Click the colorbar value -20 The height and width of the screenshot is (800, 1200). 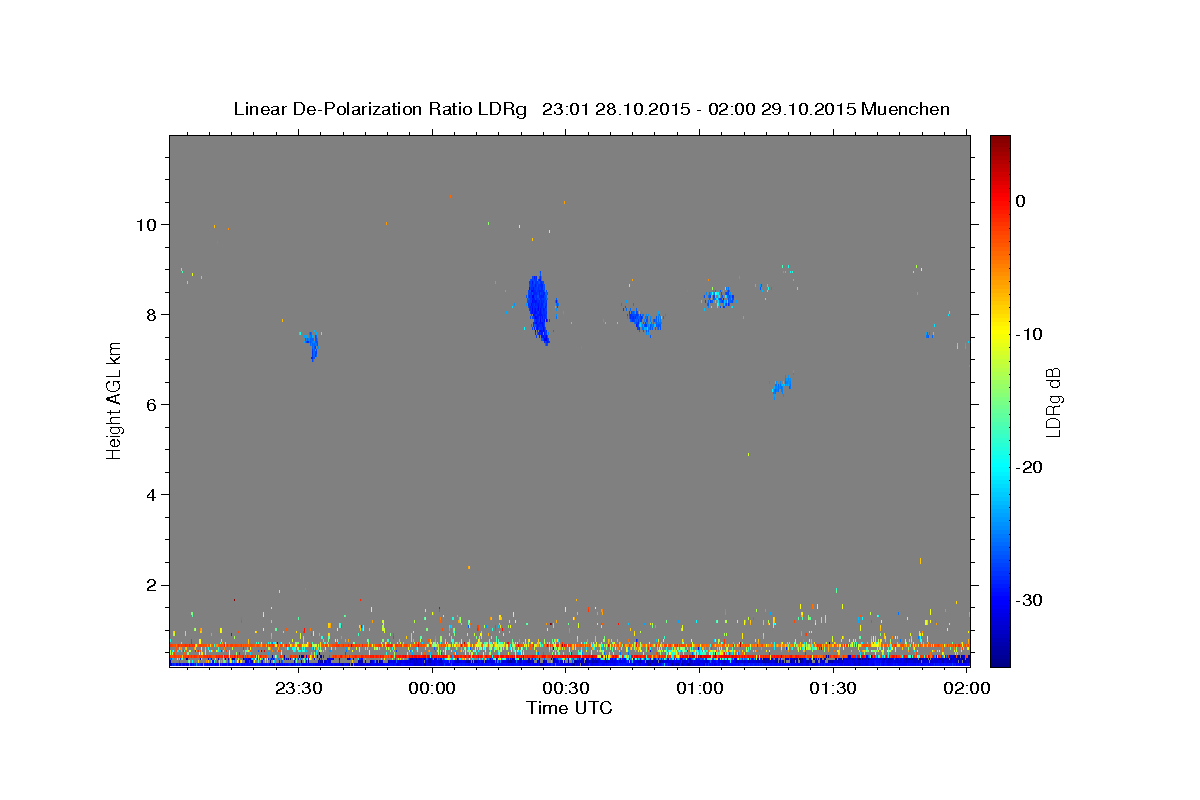click(x=1028, y=467)
